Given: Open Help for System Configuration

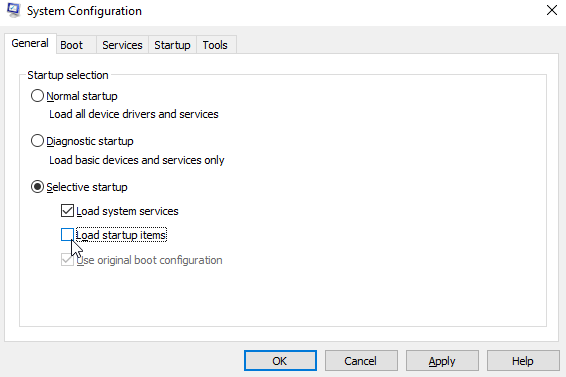Looking at the screenshot, I should coord(523,361).
